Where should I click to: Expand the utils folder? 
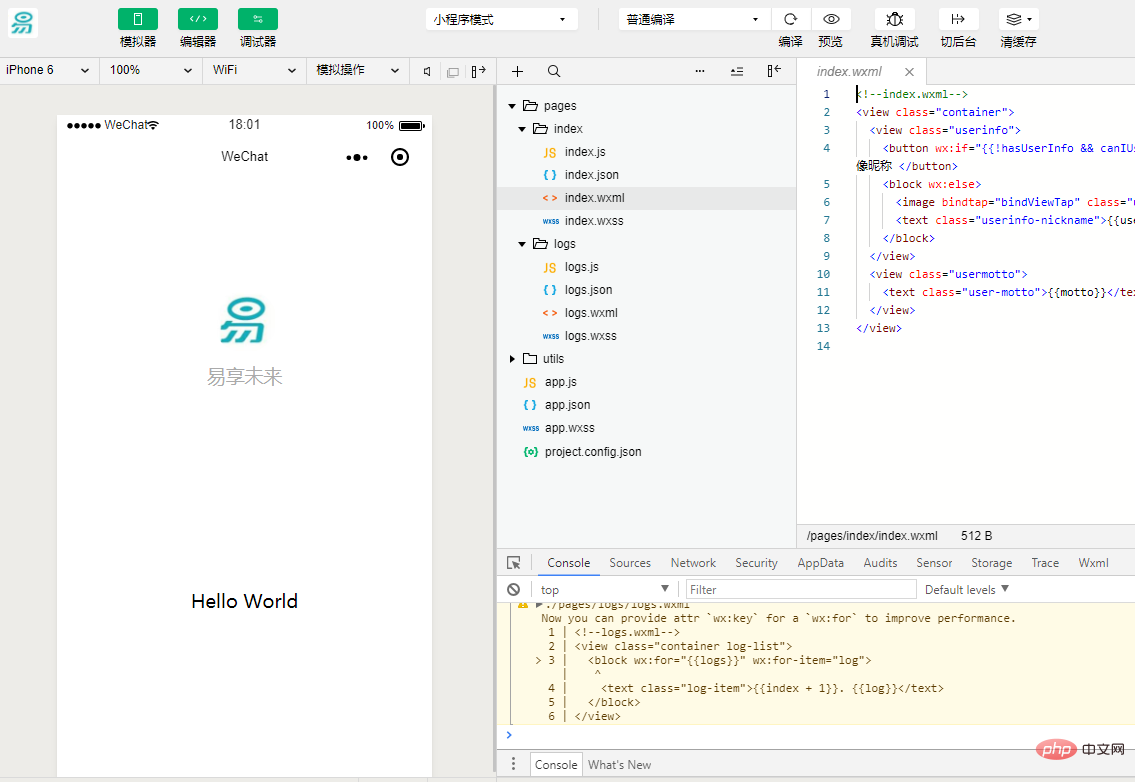[x=512, y=359]
